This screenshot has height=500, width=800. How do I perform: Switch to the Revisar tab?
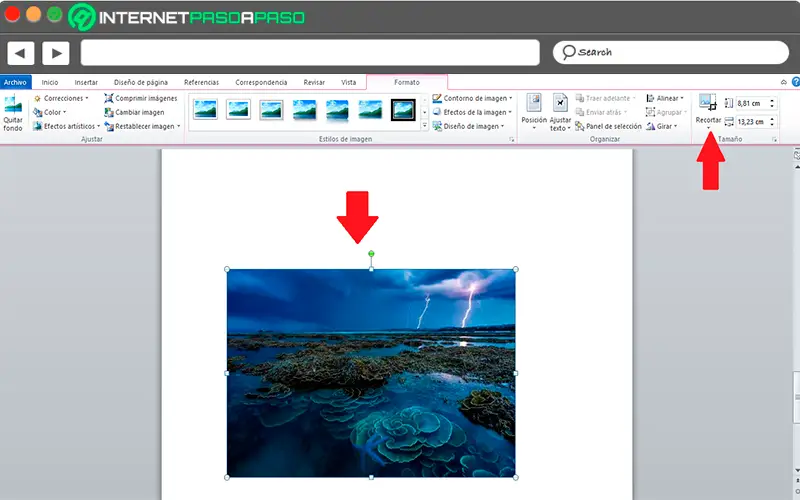(314, 82)
